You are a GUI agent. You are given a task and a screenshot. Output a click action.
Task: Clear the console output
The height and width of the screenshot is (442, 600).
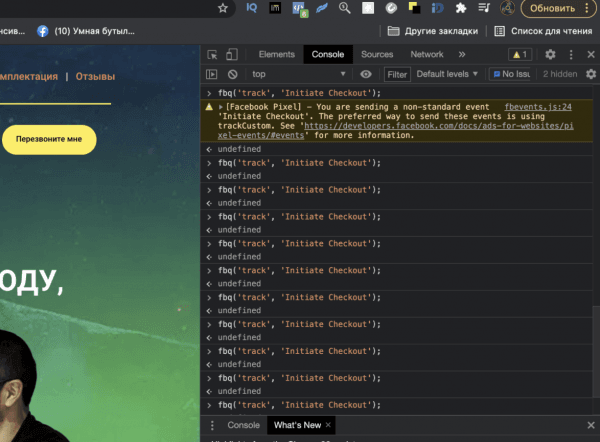[232, 74]
